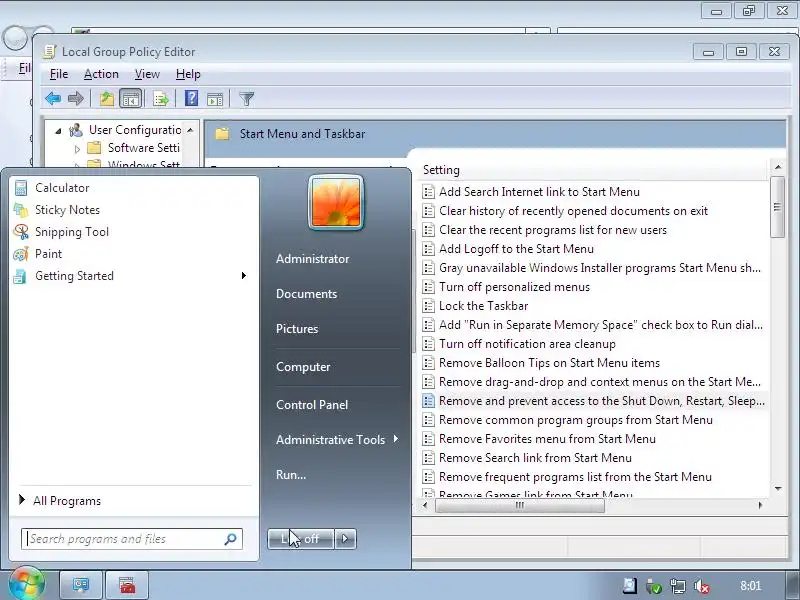This screenshot has width=800, height=600.
Task: Click the Administrator user folder link
Action: (x=313, y=259)
